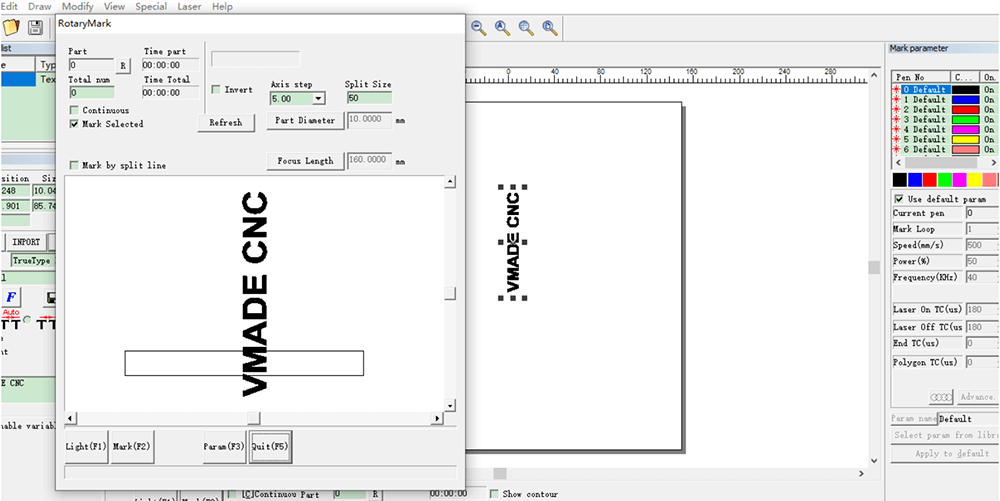Open the Special menu
The width and height of the screenshot is (1000, 501).
coord(151,7)
